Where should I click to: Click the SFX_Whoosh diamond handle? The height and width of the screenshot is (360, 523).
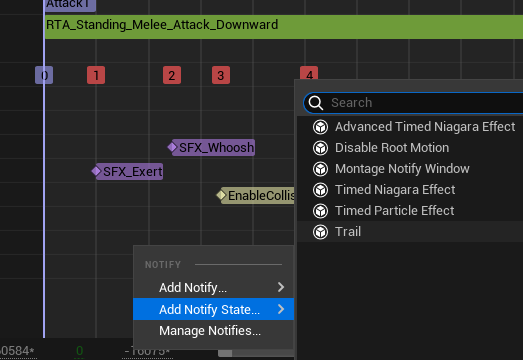[172, 147]
